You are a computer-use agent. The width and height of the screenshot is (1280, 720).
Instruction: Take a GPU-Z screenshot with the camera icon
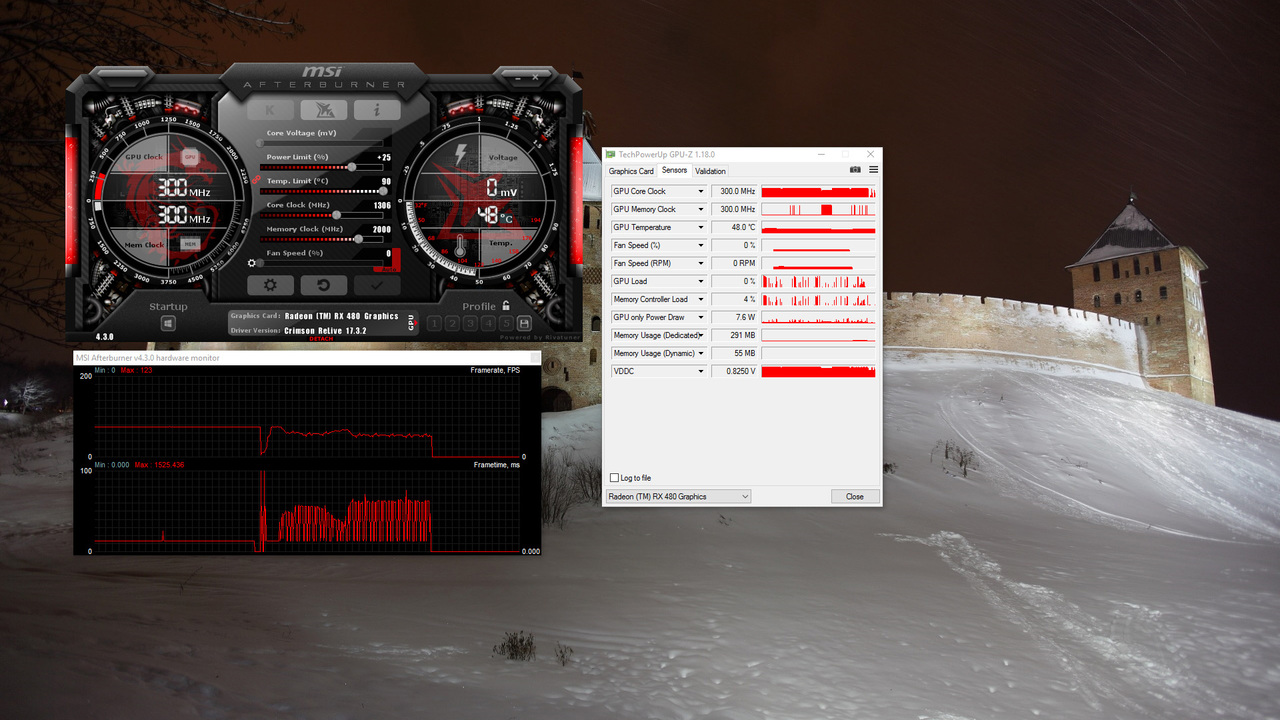[x=855, y=170]
